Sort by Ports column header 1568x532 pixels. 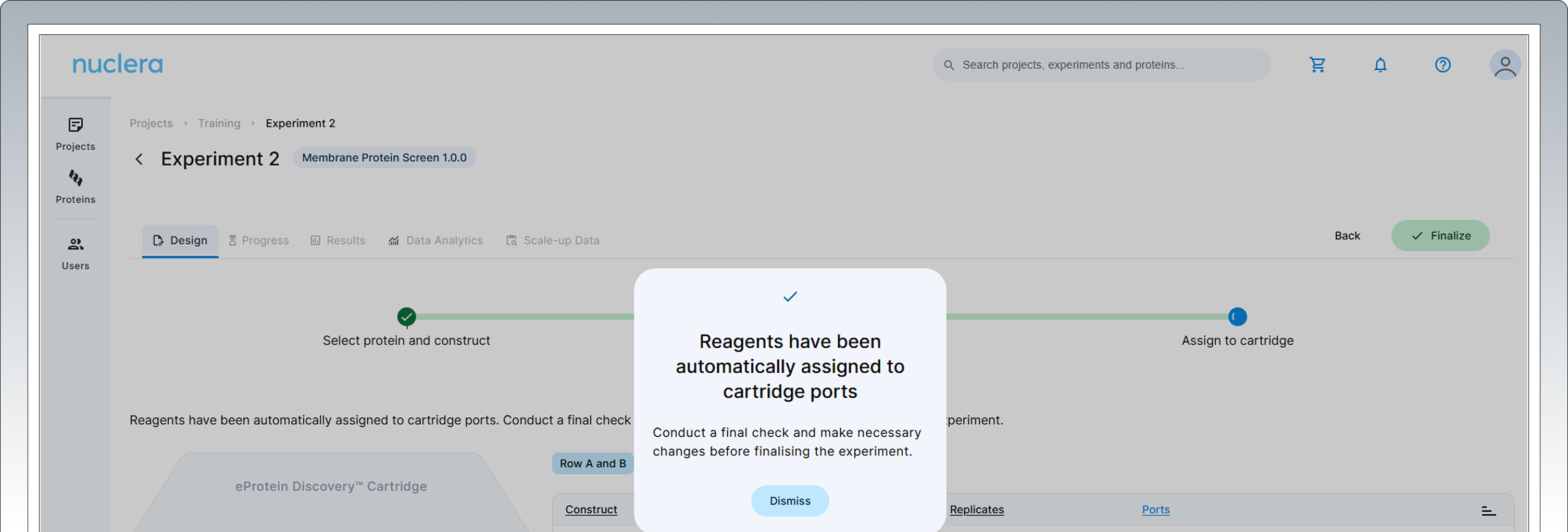tap(1155, 510)
